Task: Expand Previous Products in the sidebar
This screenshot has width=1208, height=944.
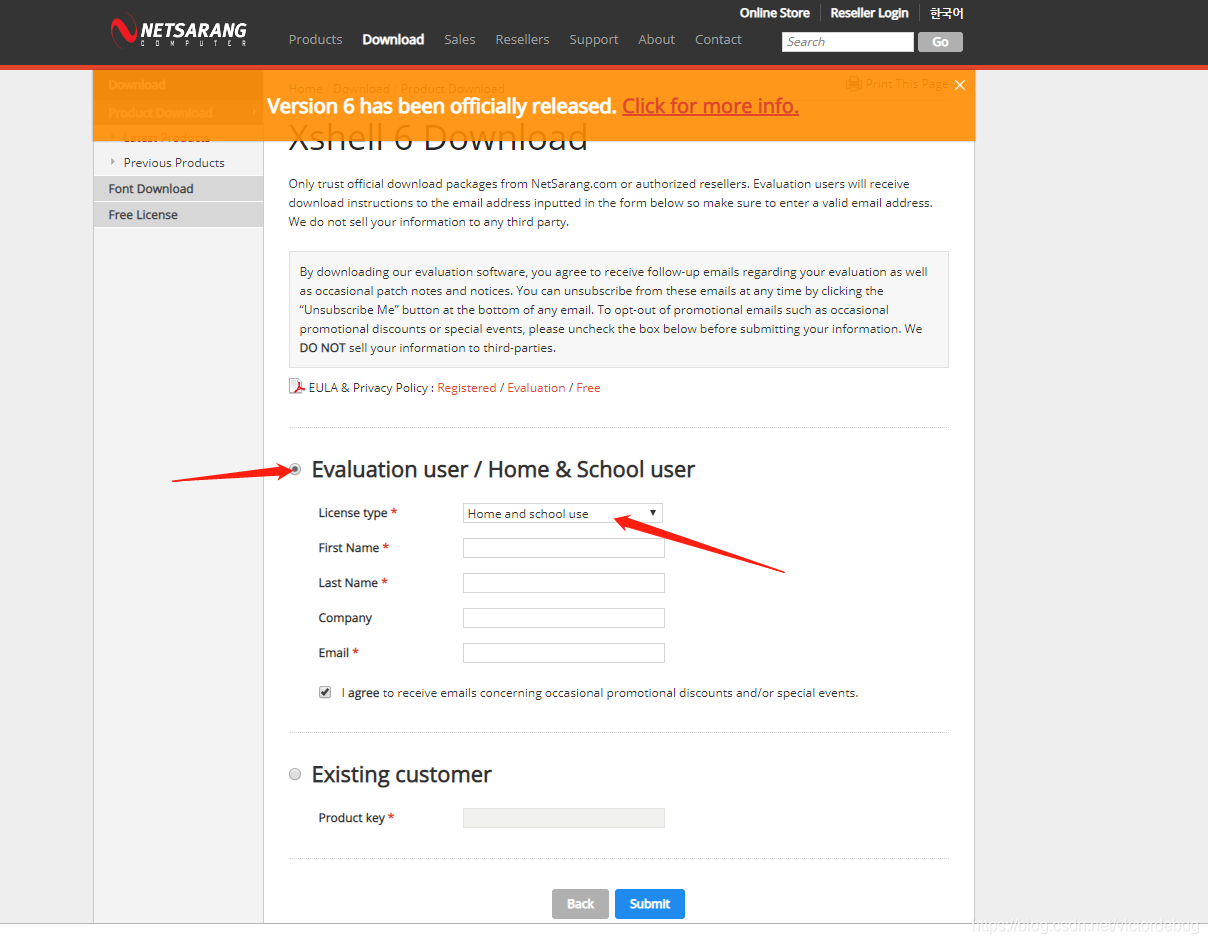Action: pyautogui.click(x=174, y=162)
